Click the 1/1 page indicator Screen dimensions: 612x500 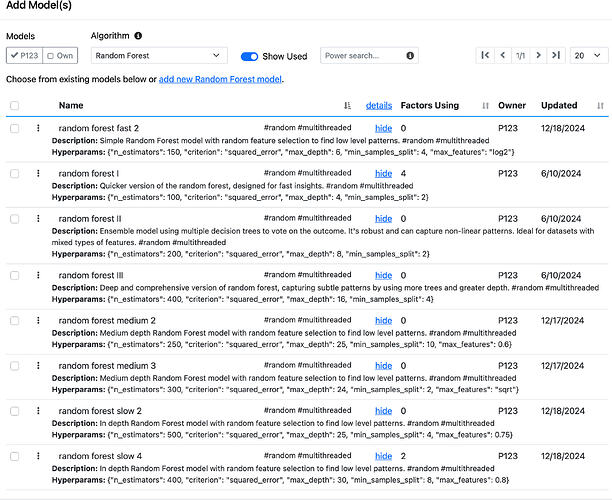click(x=521, y=55)
